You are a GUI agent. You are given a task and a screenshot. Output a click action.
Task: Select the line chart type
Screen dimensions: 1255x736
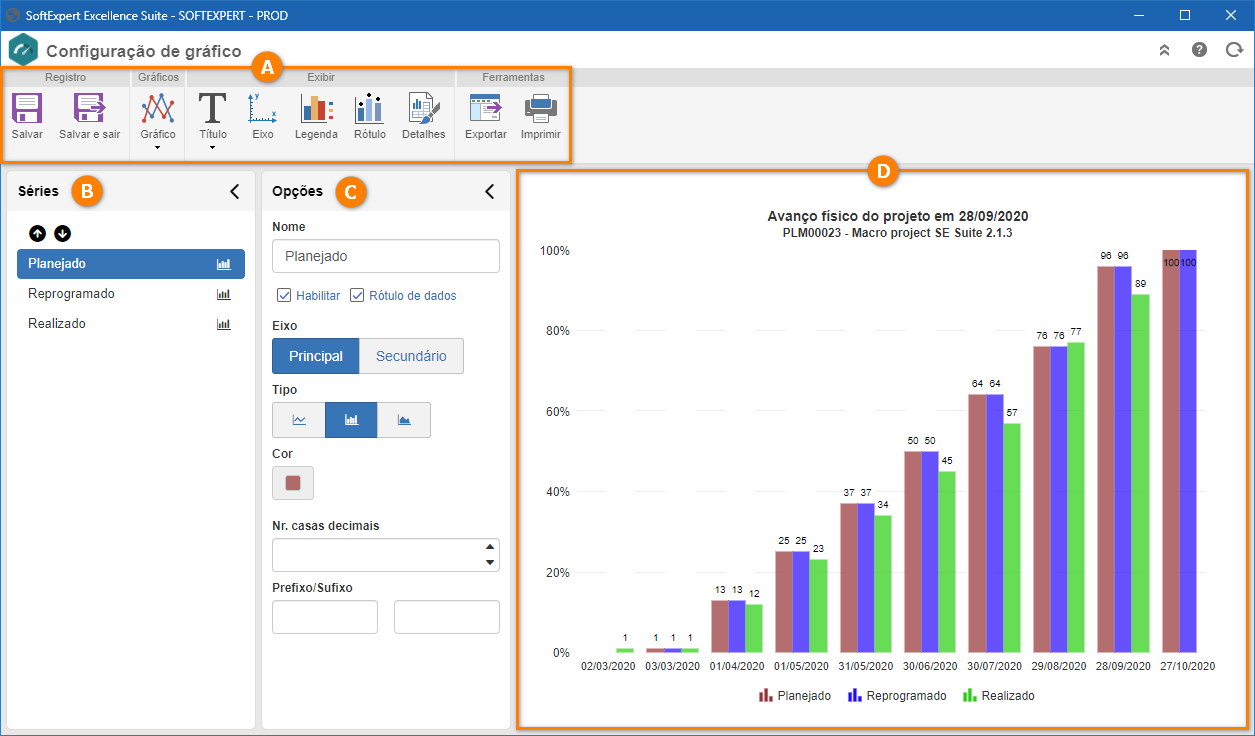click(299, 420)
